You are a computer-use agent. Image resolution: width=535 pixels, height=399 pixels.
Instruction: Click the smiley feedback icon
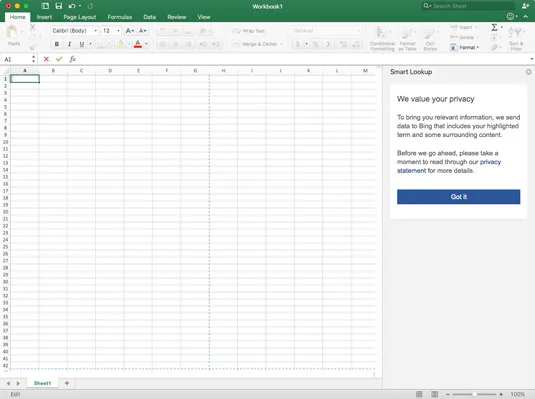(510, 16)
